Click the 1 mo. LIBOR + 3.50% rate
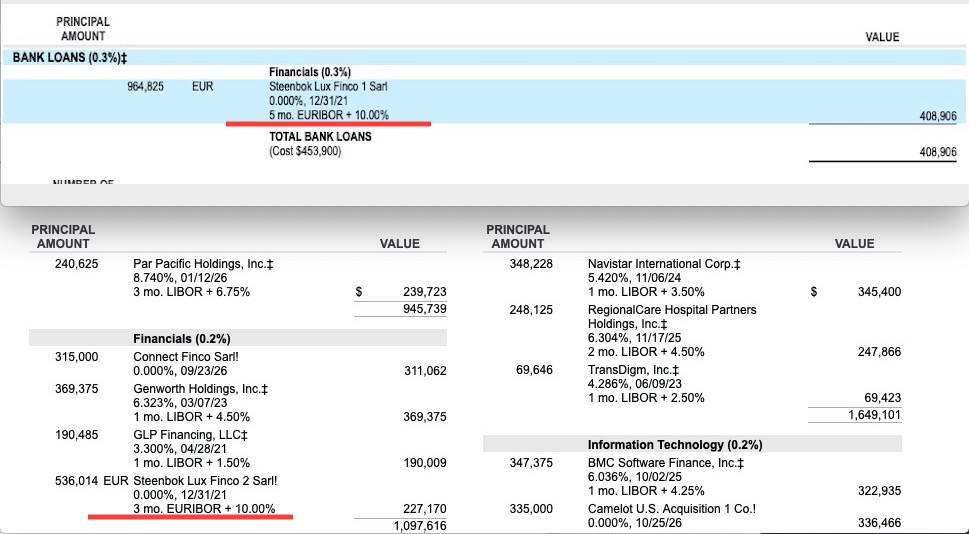 pos(646,292)
